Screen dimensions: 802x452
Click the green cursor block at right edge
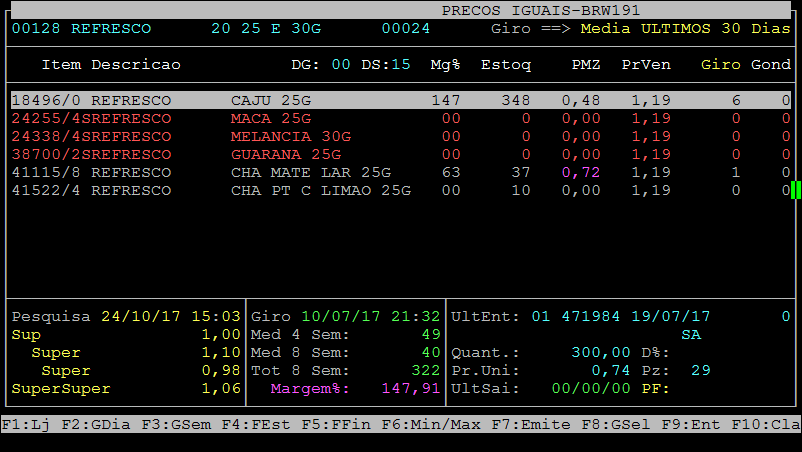pyautogui.click(x=795, y=190)
